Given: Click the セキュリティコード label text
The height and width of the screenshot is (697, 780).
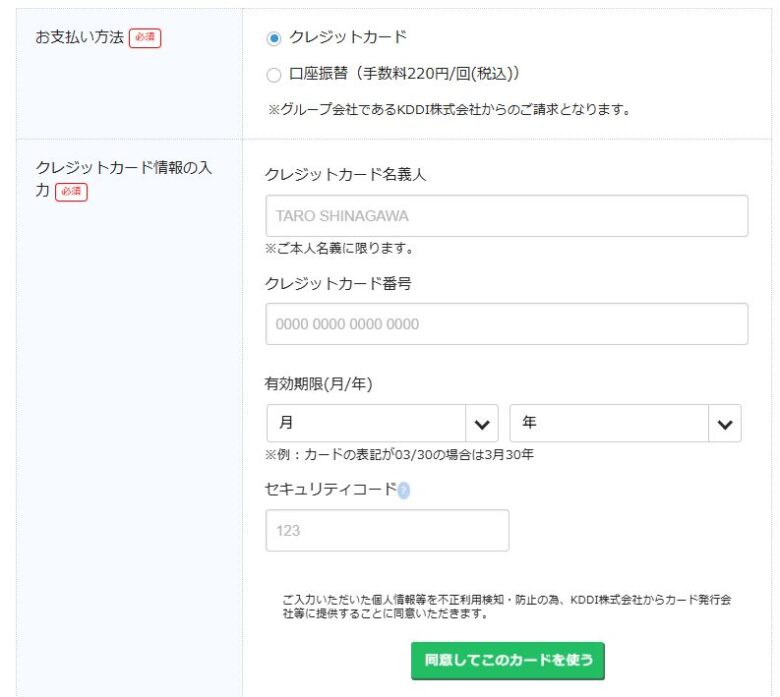Looking at the screenshot, I should (331, 490).
